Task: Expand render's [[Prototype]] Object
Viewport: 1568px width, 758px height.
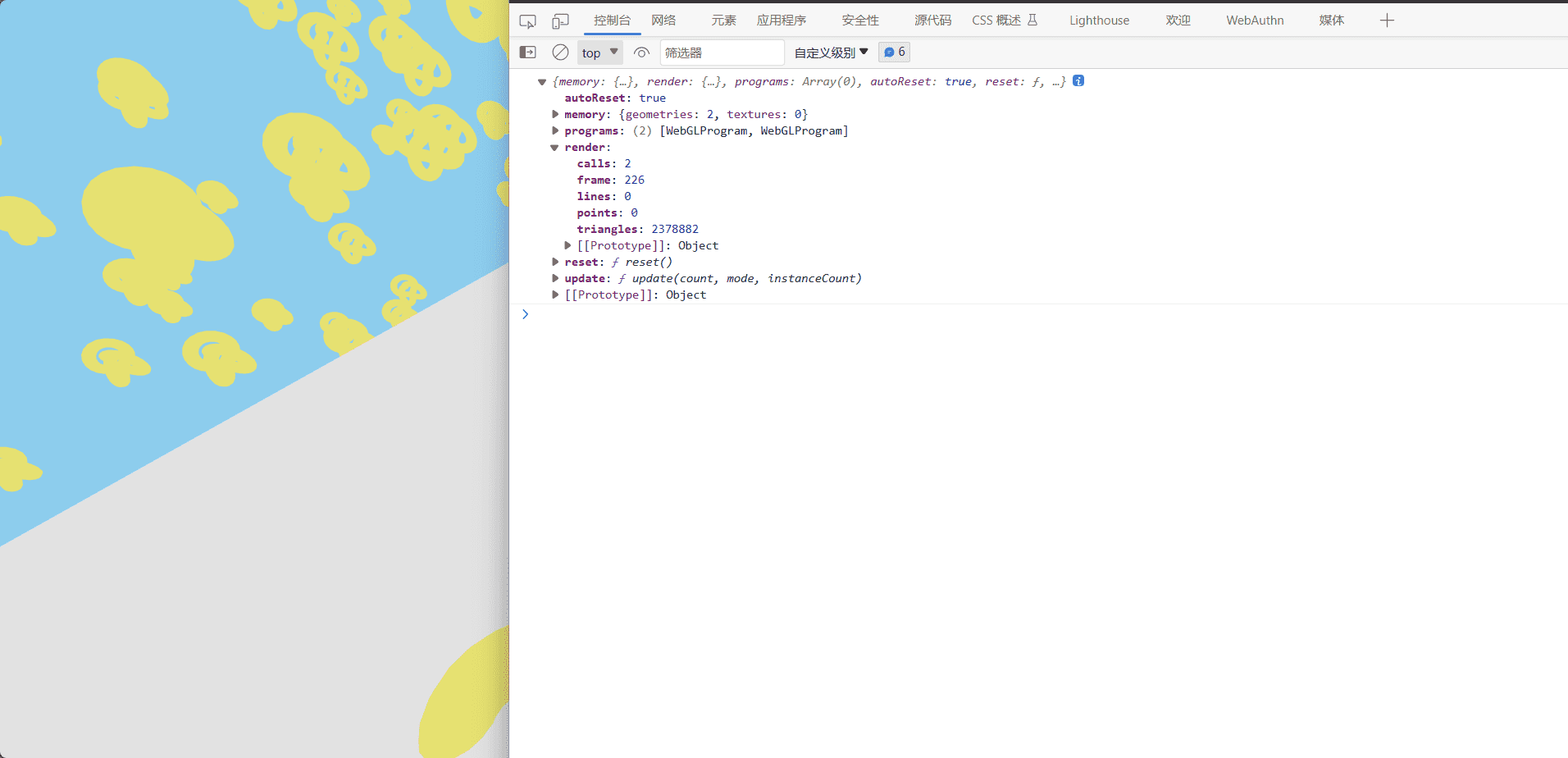Action: pos(567,245)
